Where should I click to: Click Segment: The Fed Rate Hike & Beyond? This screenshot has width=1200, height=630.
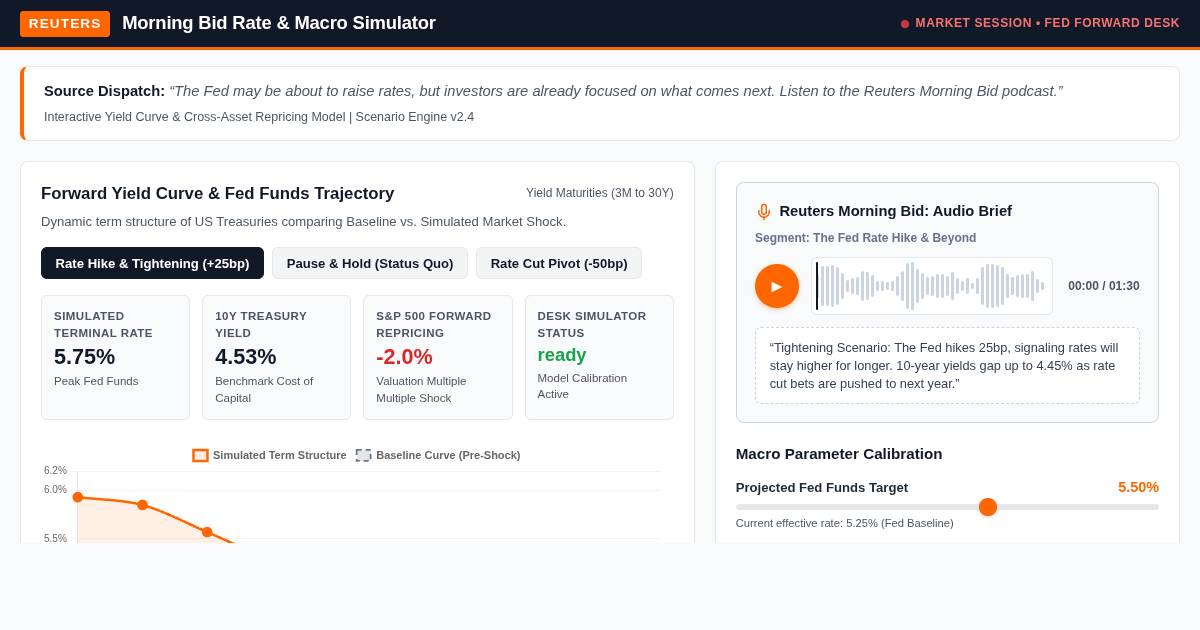(866, 238)
